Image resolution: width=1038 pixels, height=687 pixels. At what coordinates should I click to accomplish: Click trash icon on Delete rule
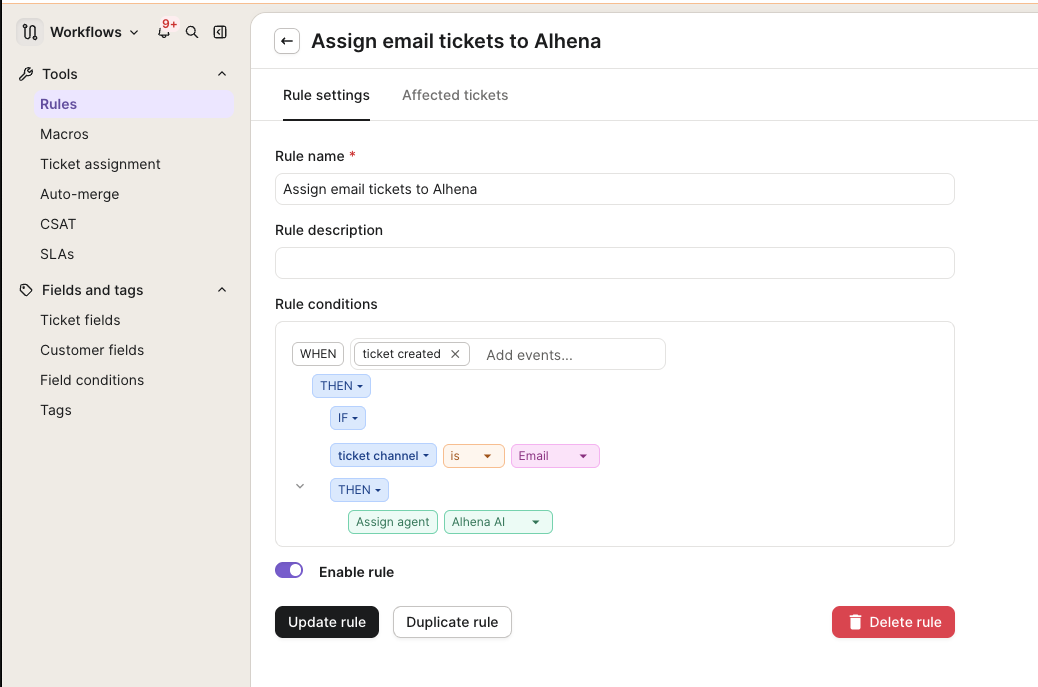click(855, 622)
